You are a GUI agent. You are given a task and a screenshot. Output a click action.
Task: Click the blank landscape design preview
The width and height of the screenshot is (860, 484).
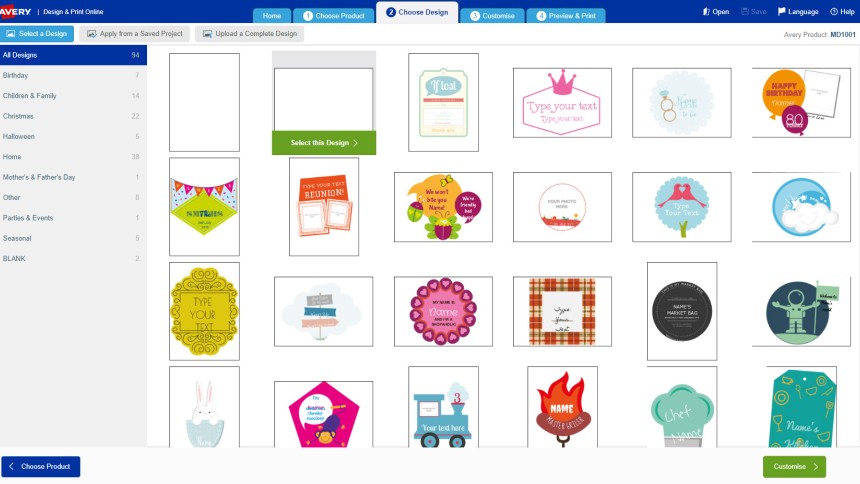pyautogui.click(x=324, y=99)
